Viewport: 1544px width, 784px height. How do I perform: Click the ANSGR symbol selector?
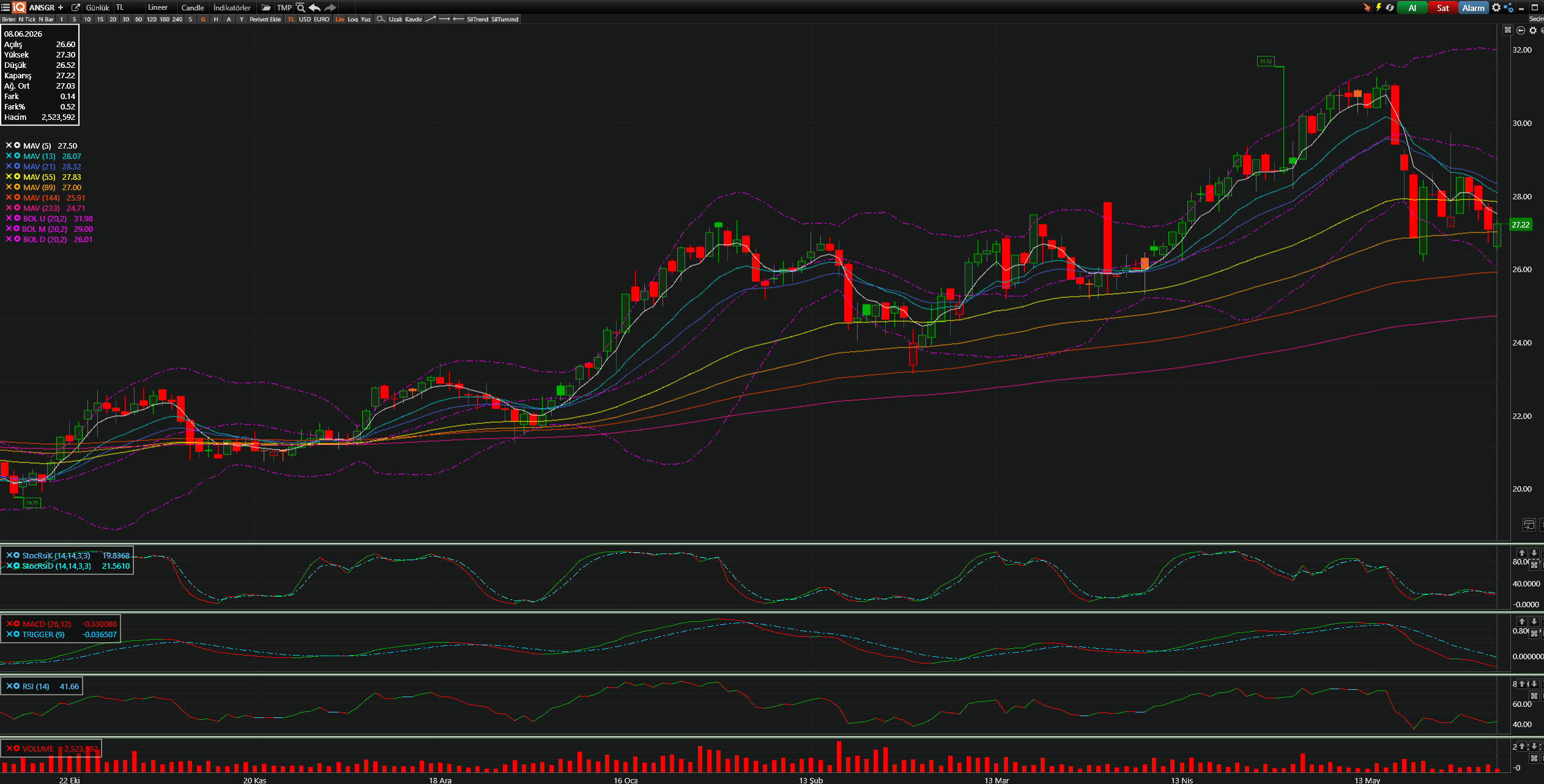pyautogui.click(x=42, y=7)
